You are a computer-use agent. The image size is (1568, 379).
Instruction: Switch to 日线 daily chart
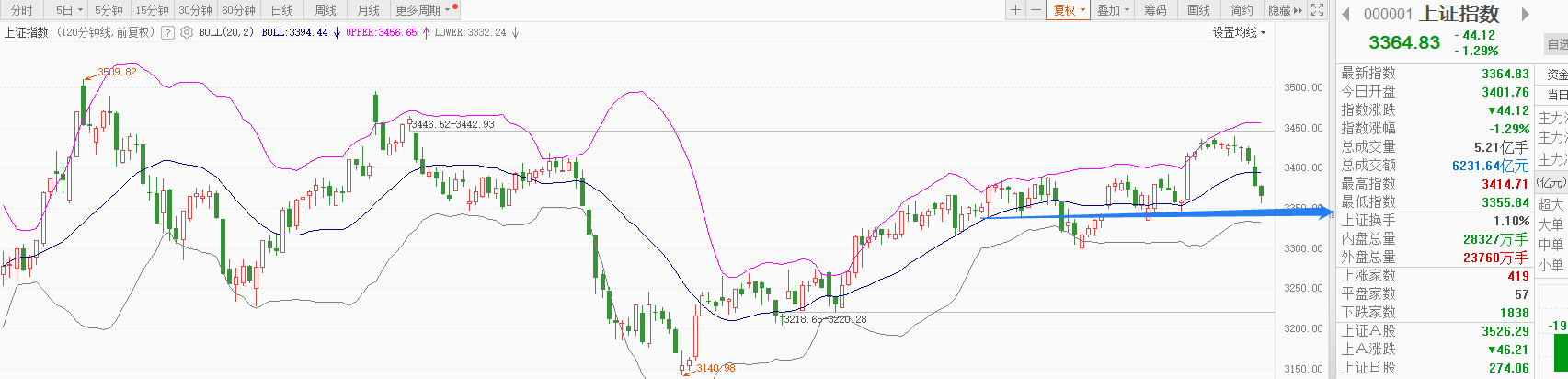[x=282, y=10]
